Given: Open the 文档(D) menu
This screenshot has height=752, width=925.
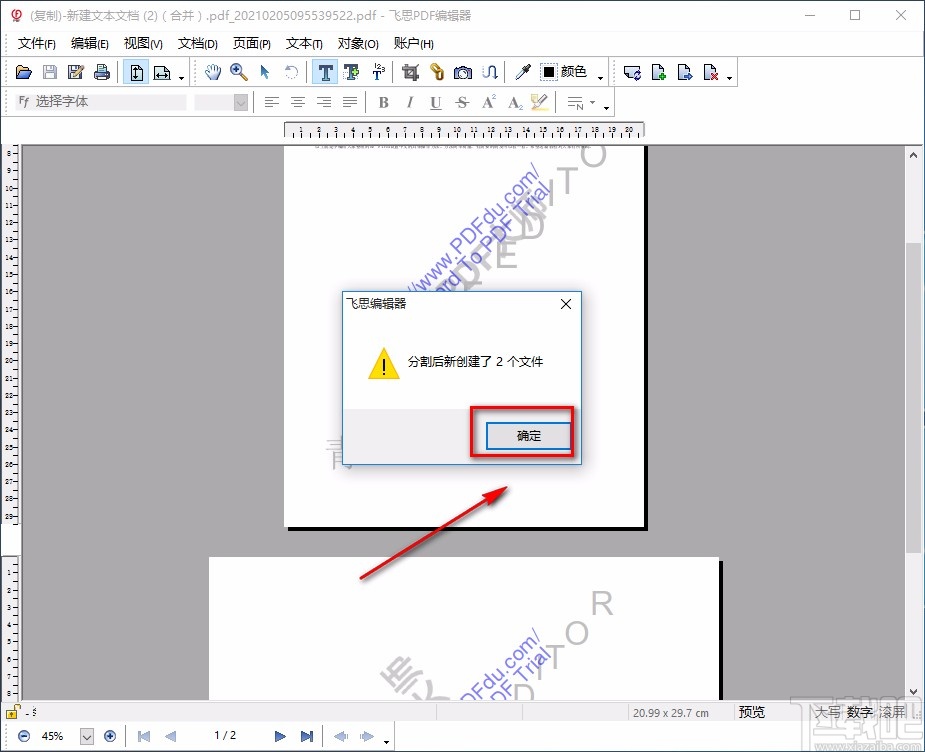Looking at the screenshot, I should (x=198, y=44).
